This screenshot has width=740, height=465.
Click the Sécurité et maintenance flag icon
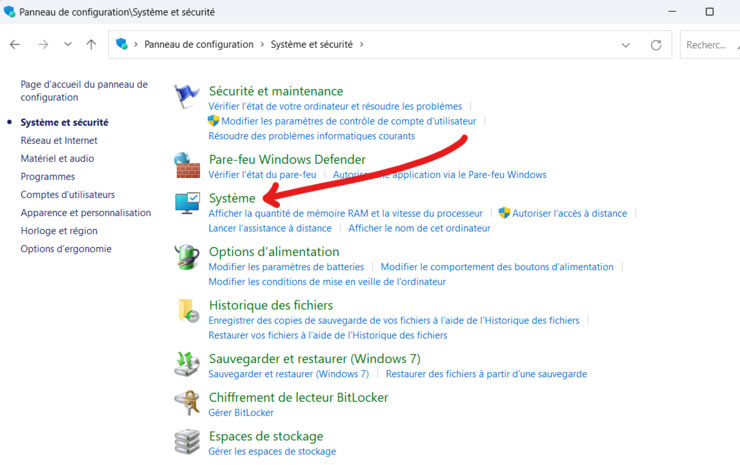(186, 96)
